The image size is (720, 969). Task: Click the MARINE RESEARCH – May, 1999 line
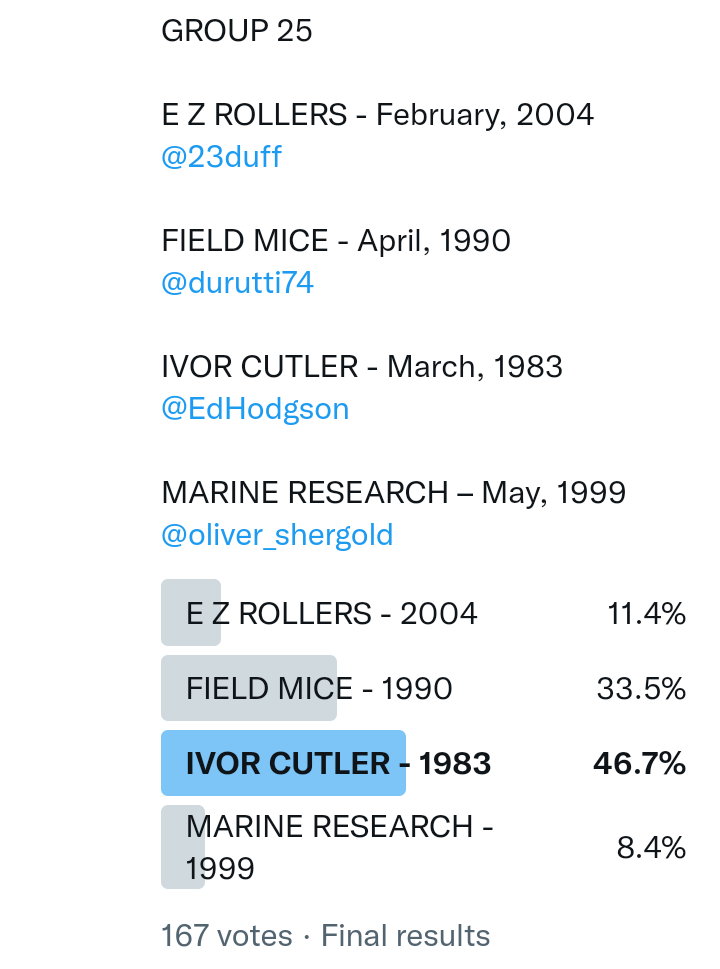pos(393,493)
